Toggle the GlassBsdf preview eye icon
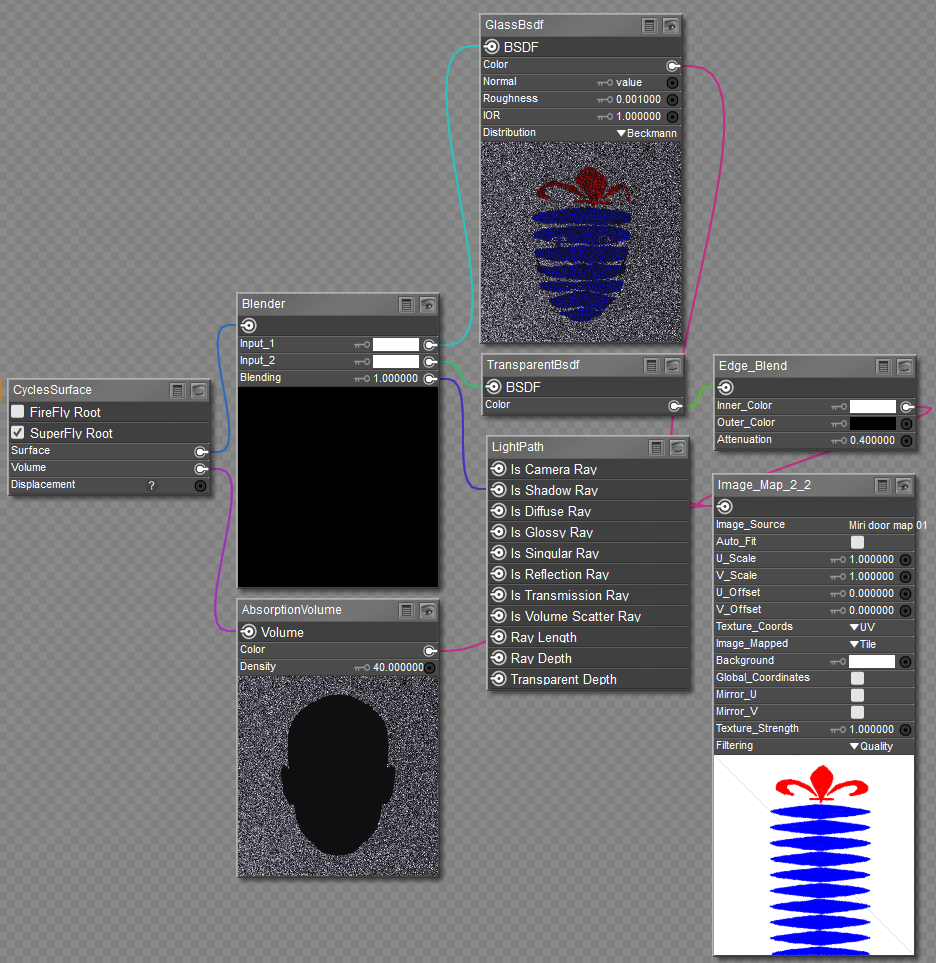The image size is (936, 963). (671, 25)
